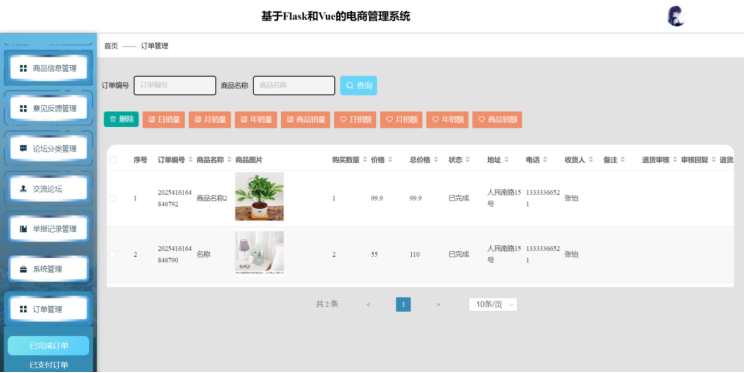744x373 pixels.
Task: Open 举报记录管理 in the sidebar
Action: [x=48, y=229]
